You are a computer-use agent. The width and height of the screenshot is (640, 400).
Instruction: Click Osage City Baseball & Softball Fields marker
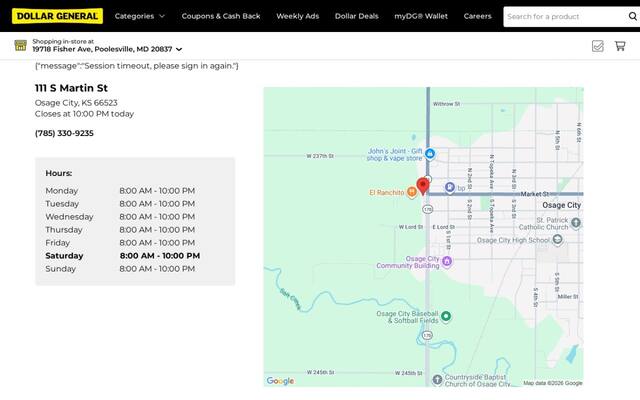pos(446,316)
